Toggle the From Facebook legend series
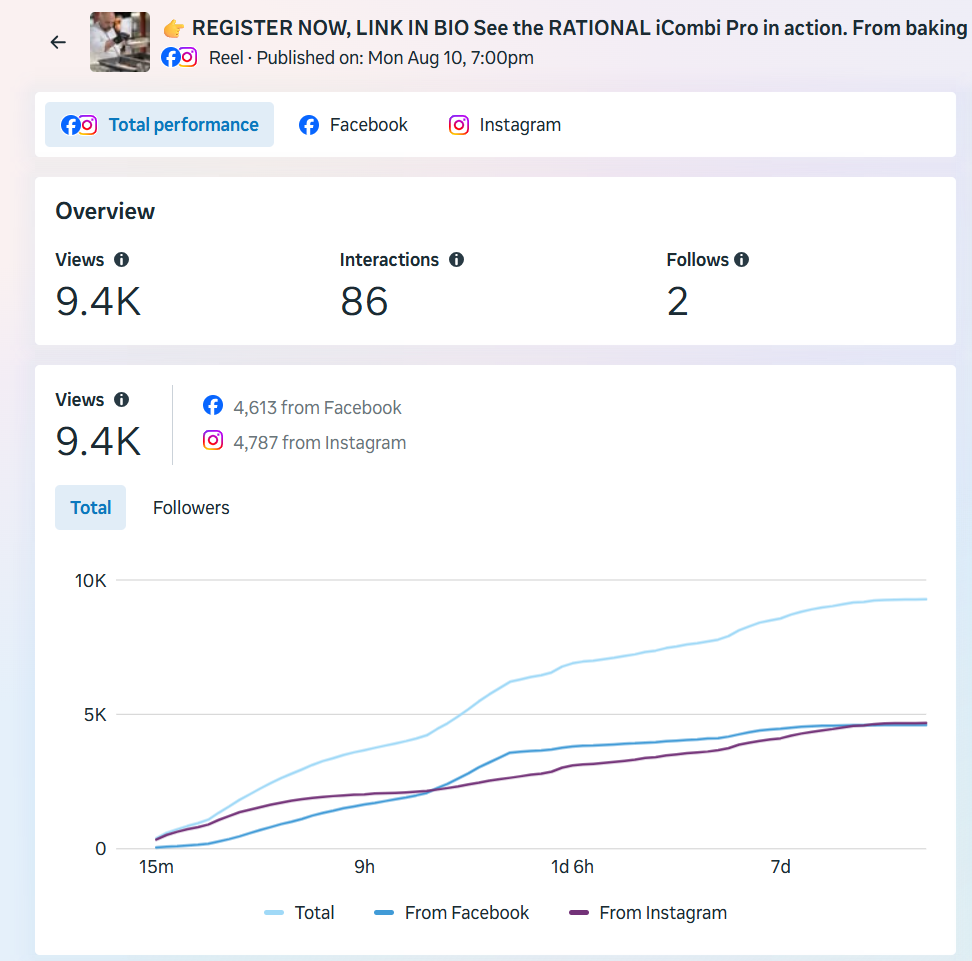This screenshot has width=972, height=961. pos(451,913)
